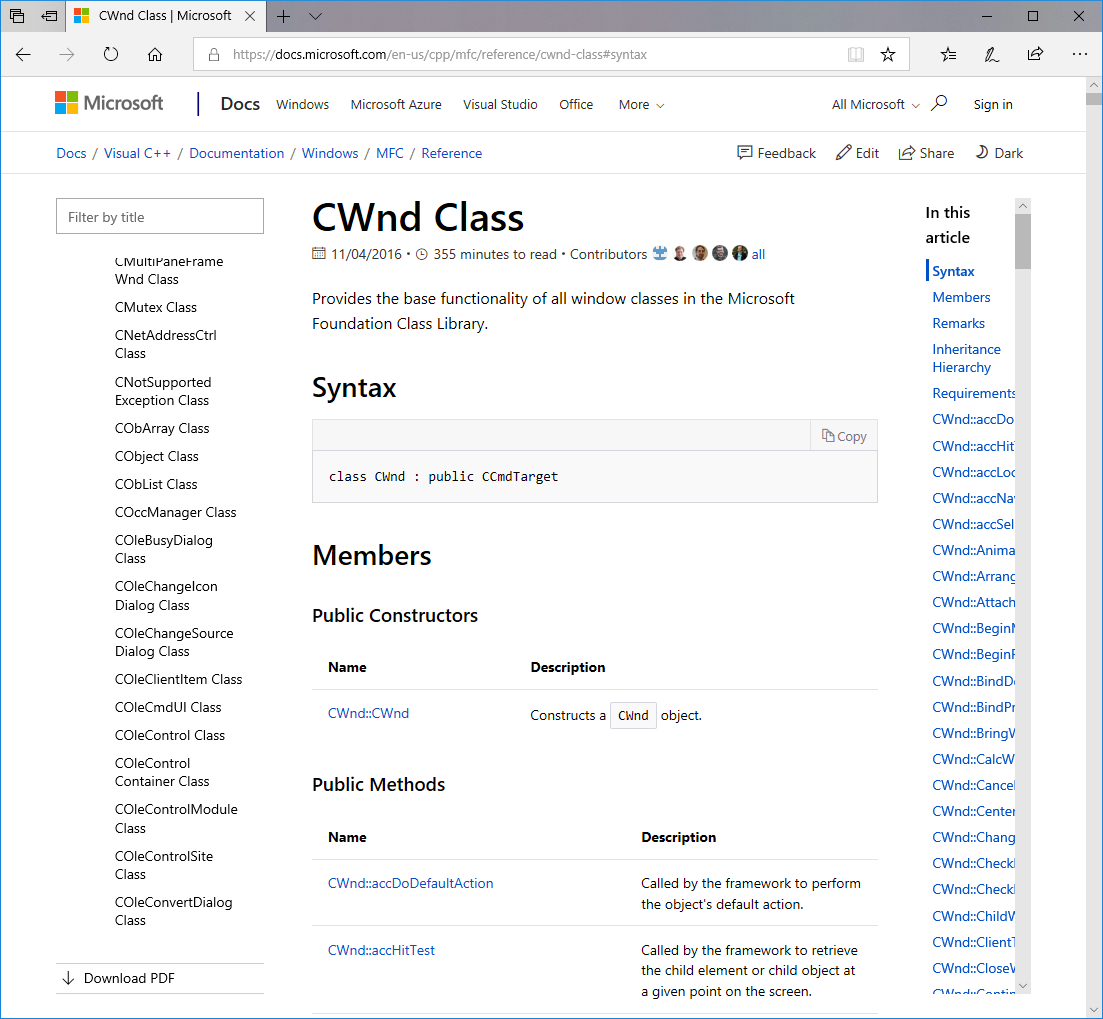The width and height of the screenshot is (1103, 1019).
Task: Open the Office nav item
Action: (x=576, y=104)
